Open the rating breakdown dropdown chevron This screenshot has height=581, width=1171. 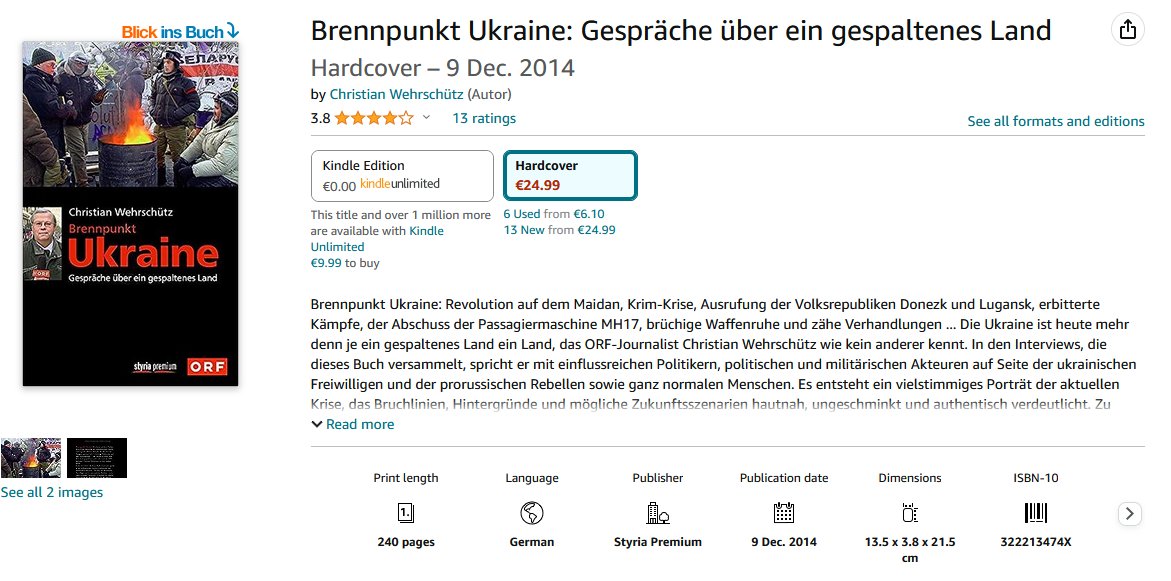coord(426,117)
